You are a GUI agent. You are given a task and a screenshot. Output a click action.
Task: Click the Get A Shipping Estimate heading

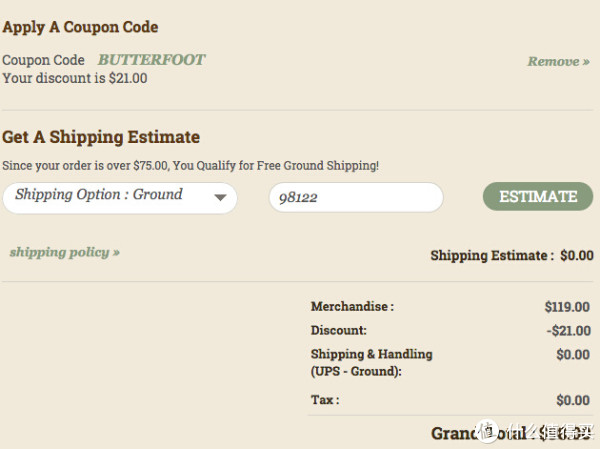(101, 137)
